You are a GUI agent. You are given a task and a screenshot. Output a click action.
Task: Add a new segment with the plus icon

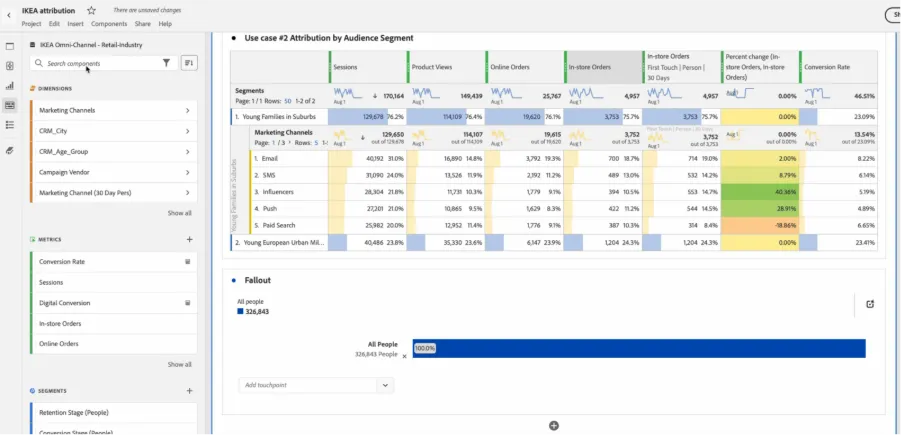(189, 391)
